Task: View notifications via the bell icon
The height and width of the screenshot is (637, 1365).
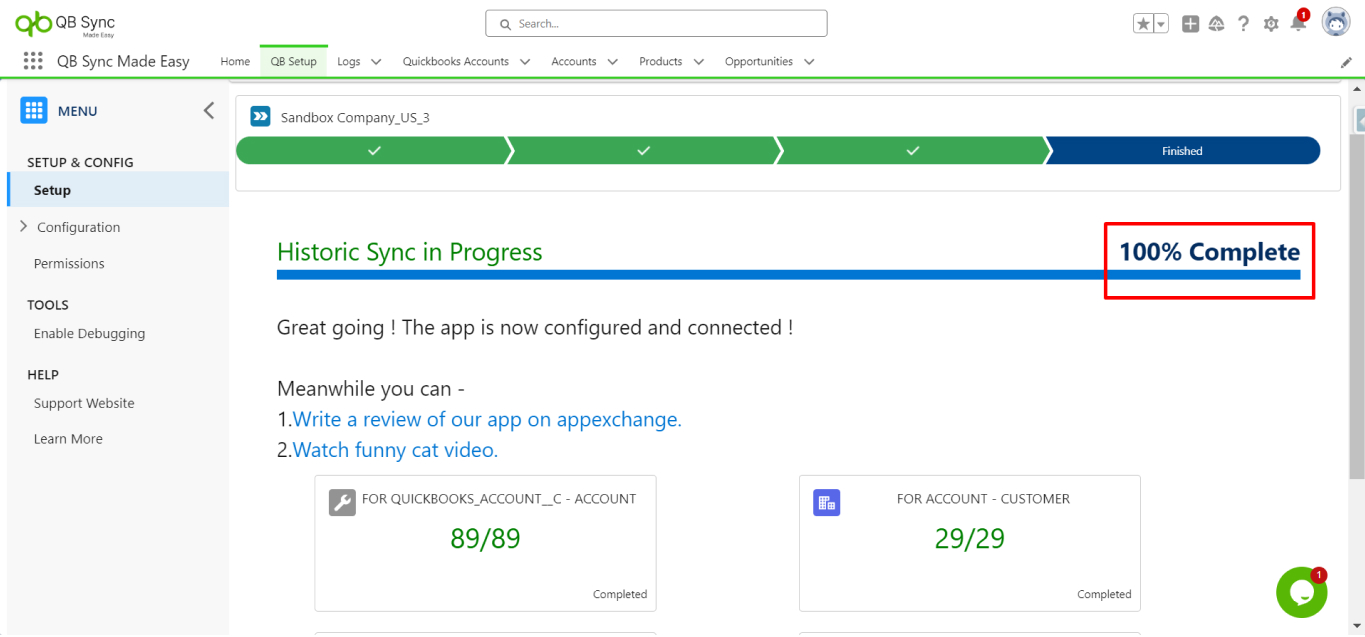Action: 1298,24
